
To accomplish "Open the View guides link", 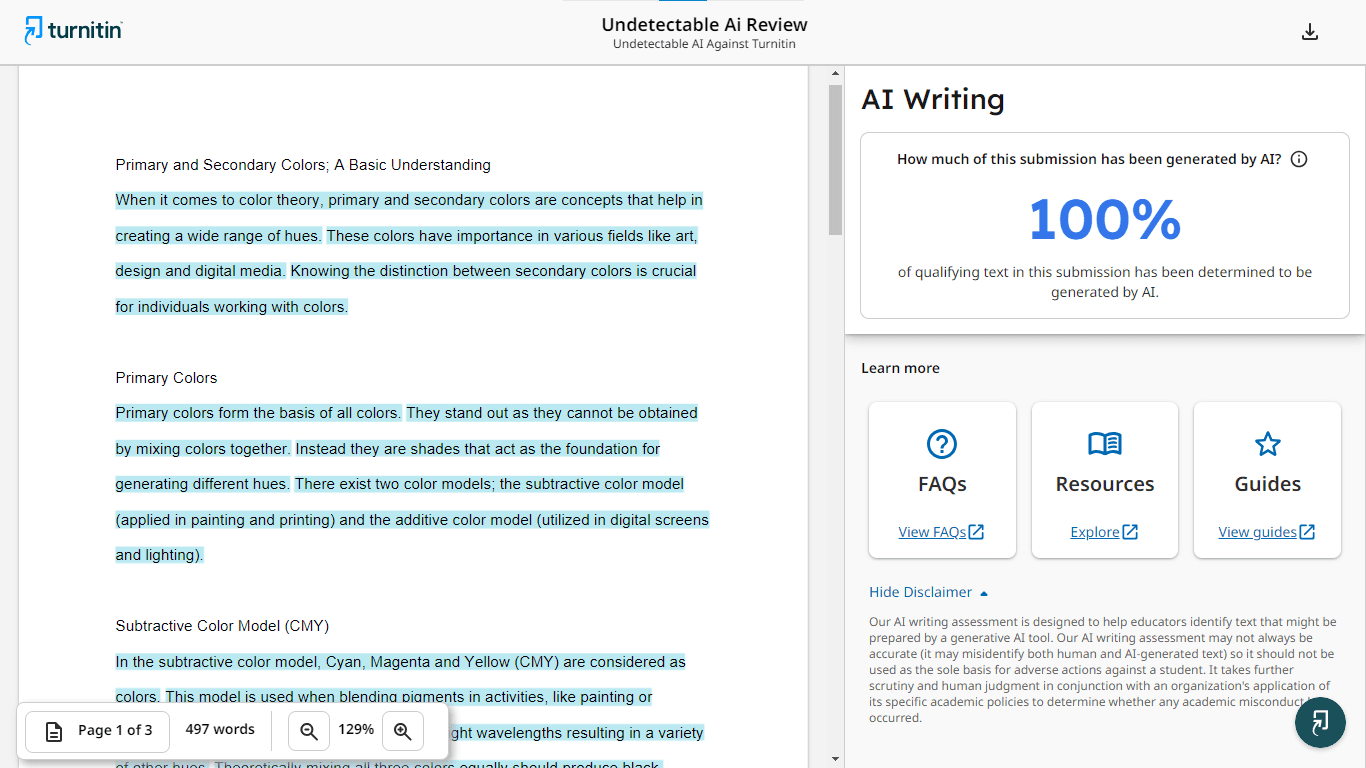I will point(1266,532).
